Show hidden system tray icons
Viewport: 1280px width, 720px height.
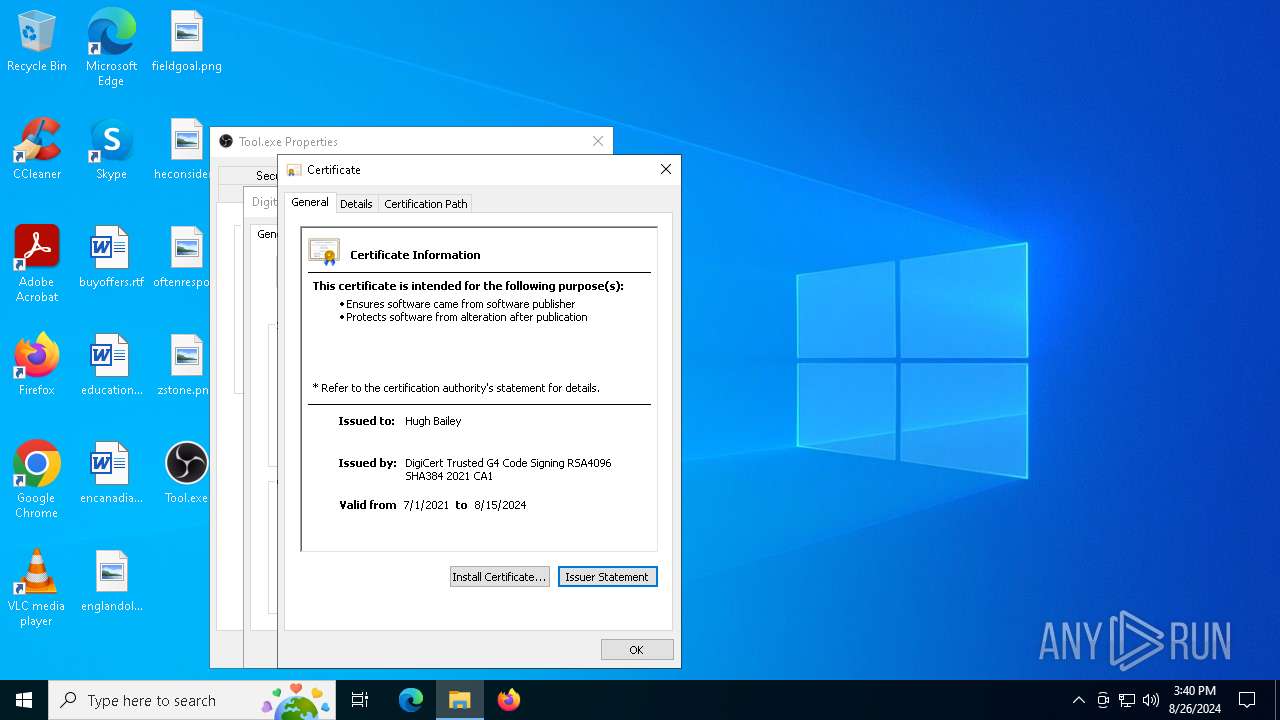click(1078, 700)
